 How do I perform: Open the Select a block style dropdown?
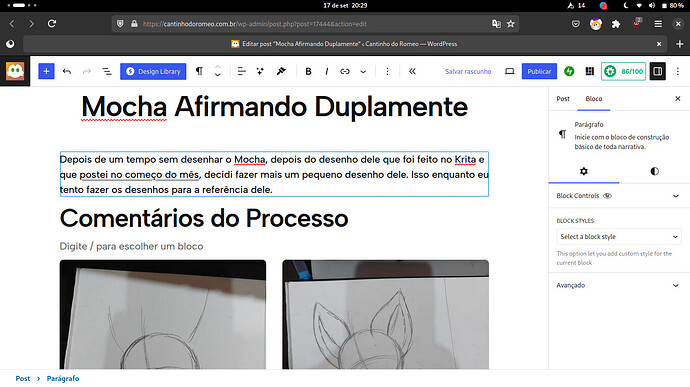[619, 237]
